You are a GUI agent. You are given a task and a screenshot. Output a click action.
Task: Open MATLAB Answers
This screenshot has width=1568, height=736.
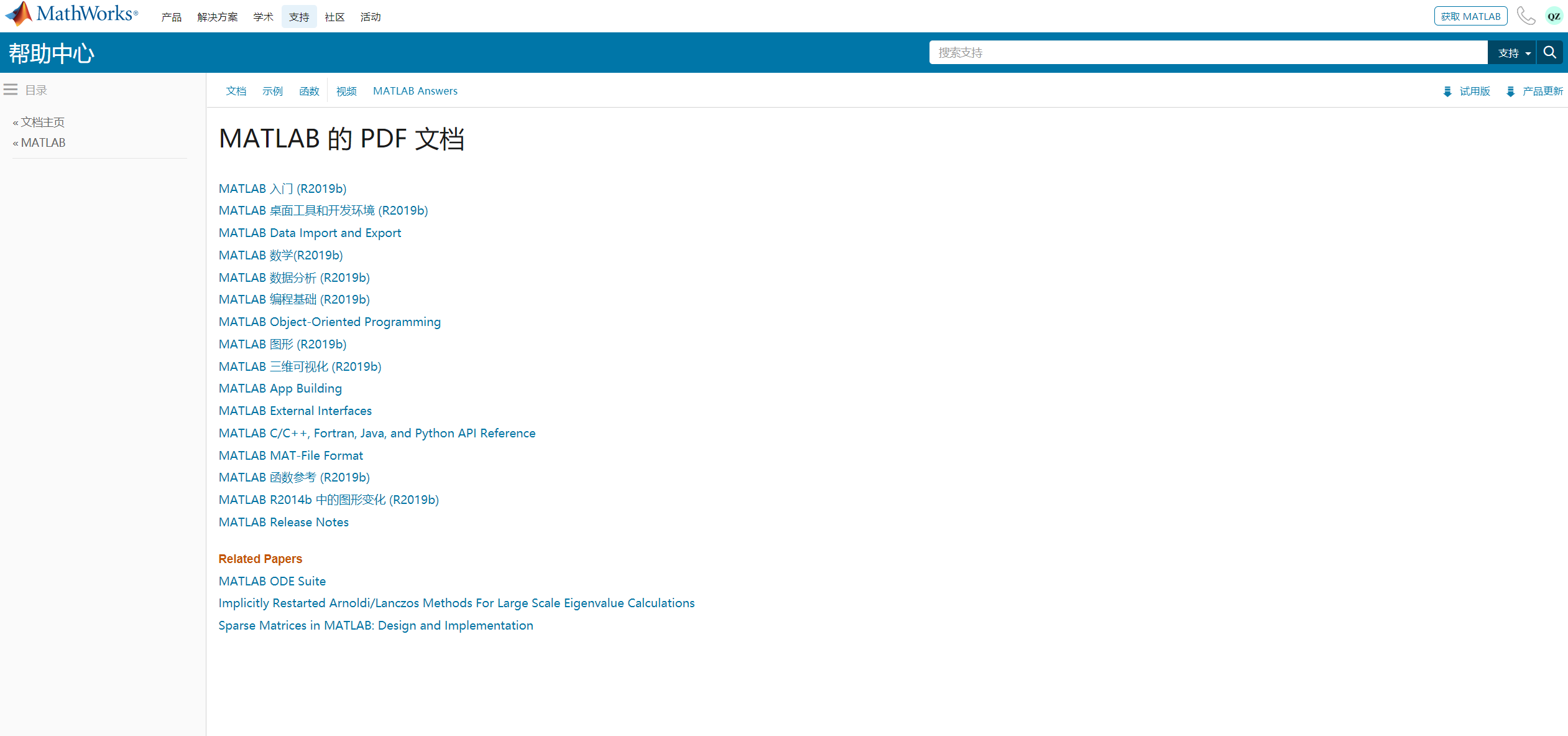[415, 91]
